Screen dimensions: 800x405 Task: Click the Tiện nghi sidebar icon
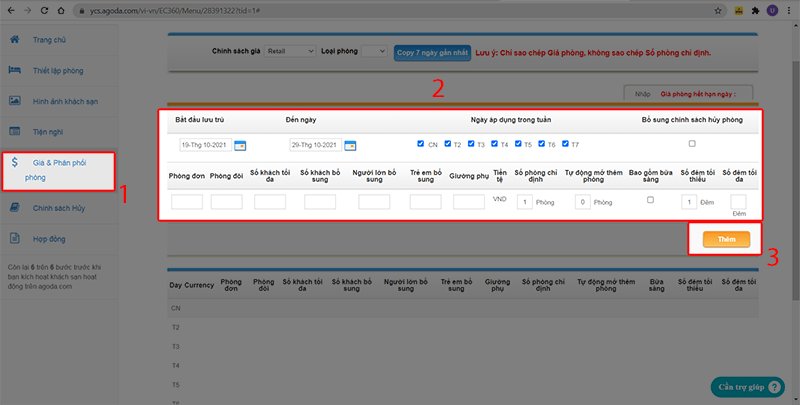pyautogui.click(x=15, y=132)
